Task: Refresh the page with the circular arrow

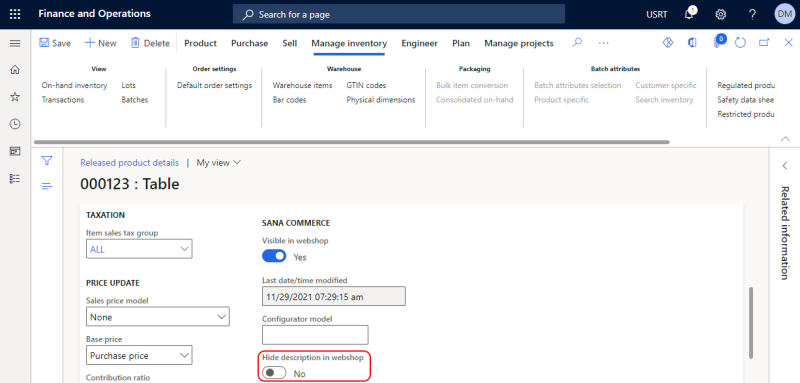Action: pos(740,43)
